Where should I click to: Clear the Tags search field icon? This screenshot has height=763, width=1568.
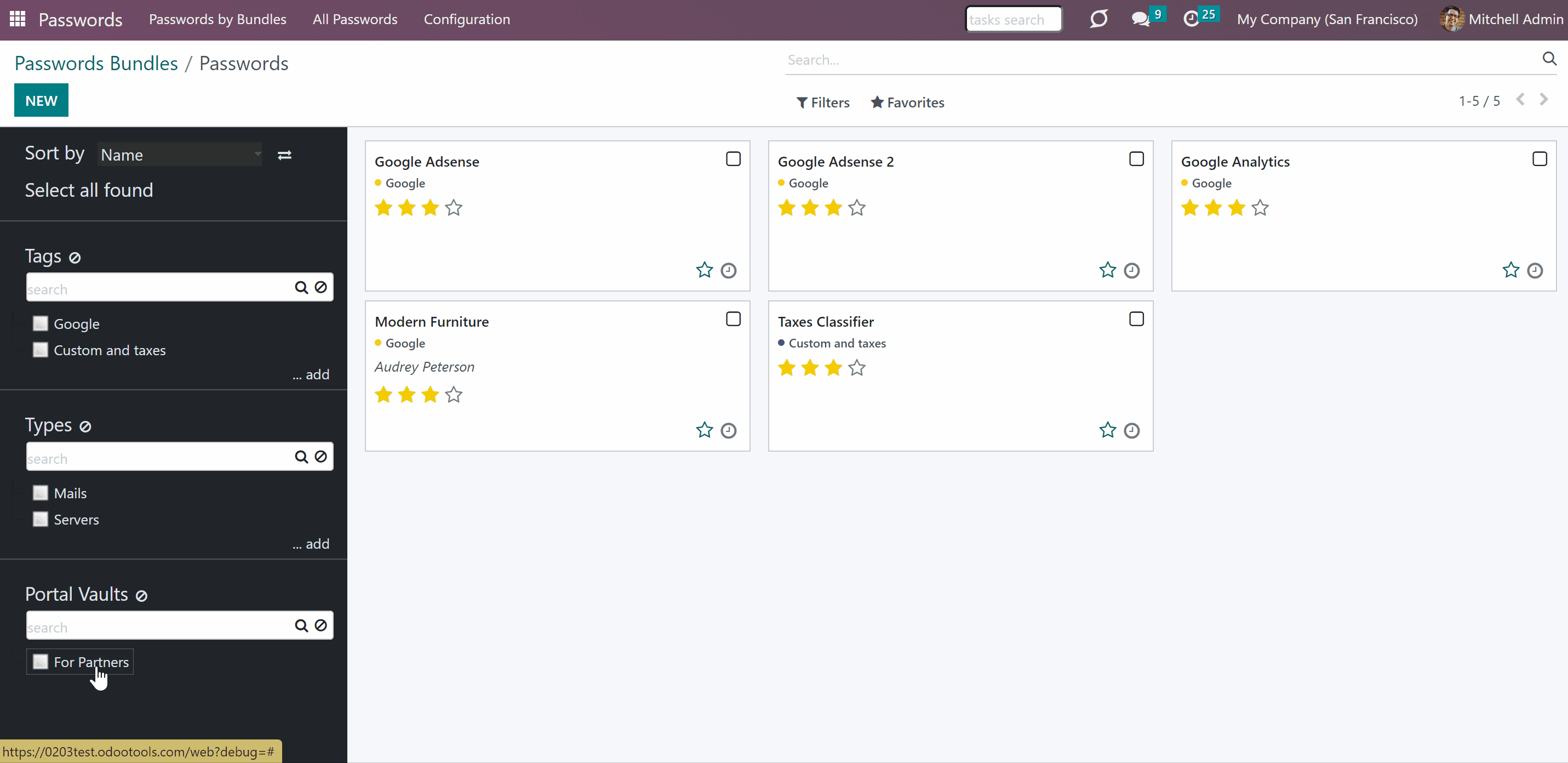(321, 287)
